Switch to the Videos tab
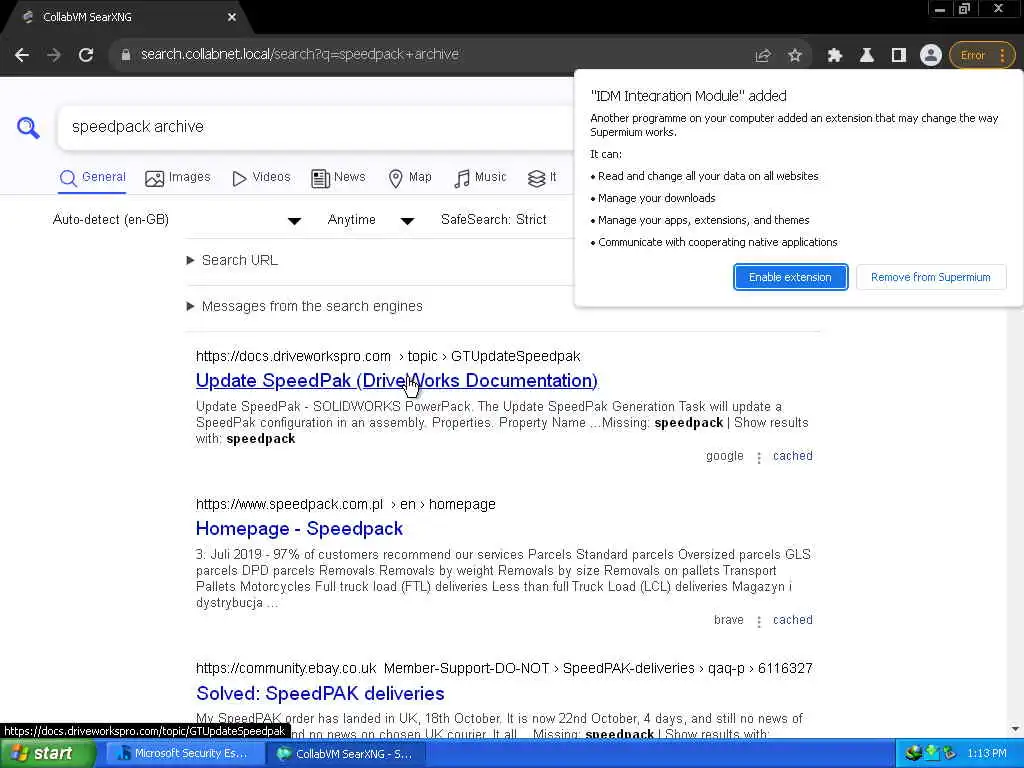Screen dimensions: 1024x768 click(x=261, y=178)
